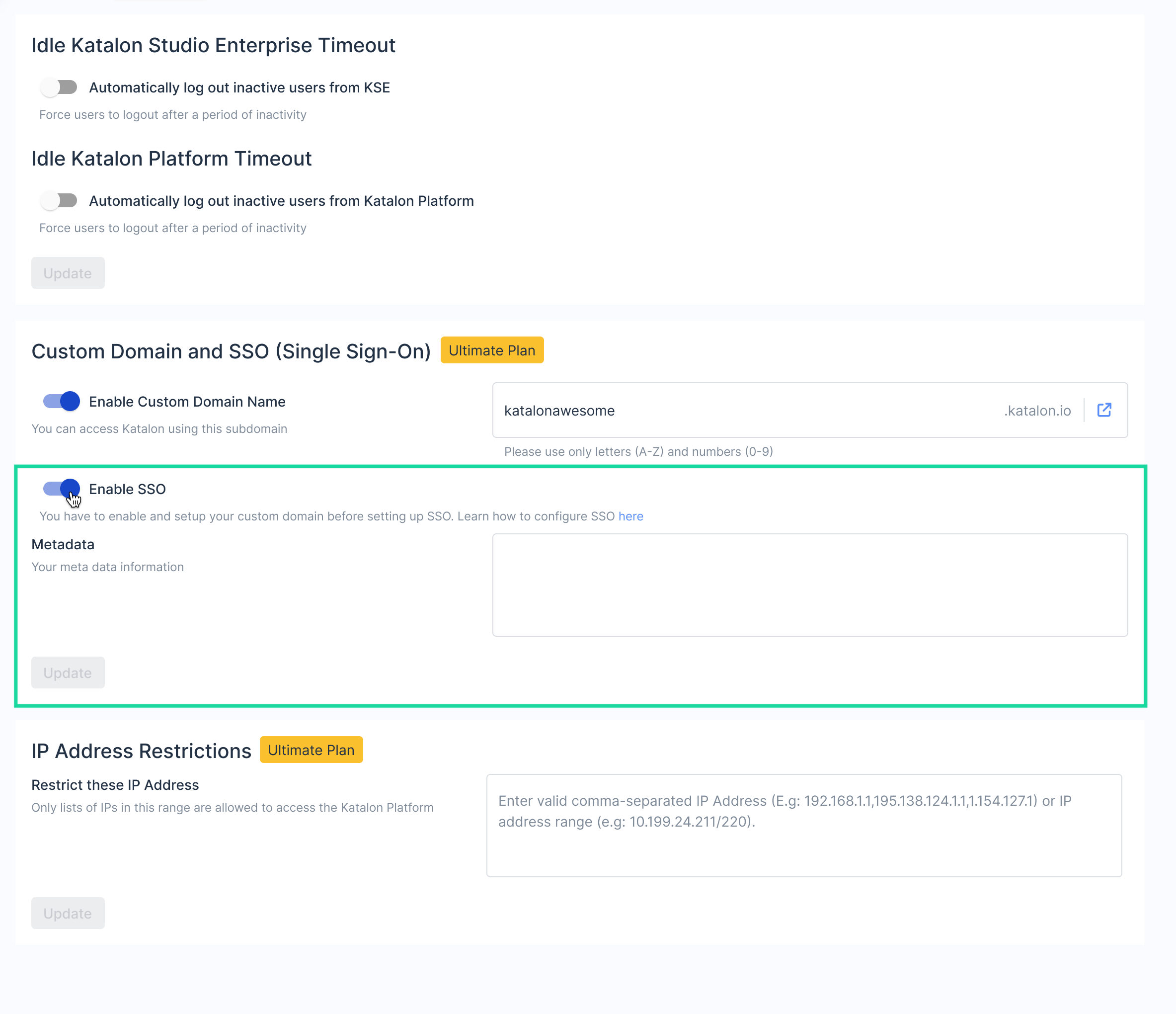Open the SSO configuration 'here' link

pyautogui.click(x=630, y=516)
